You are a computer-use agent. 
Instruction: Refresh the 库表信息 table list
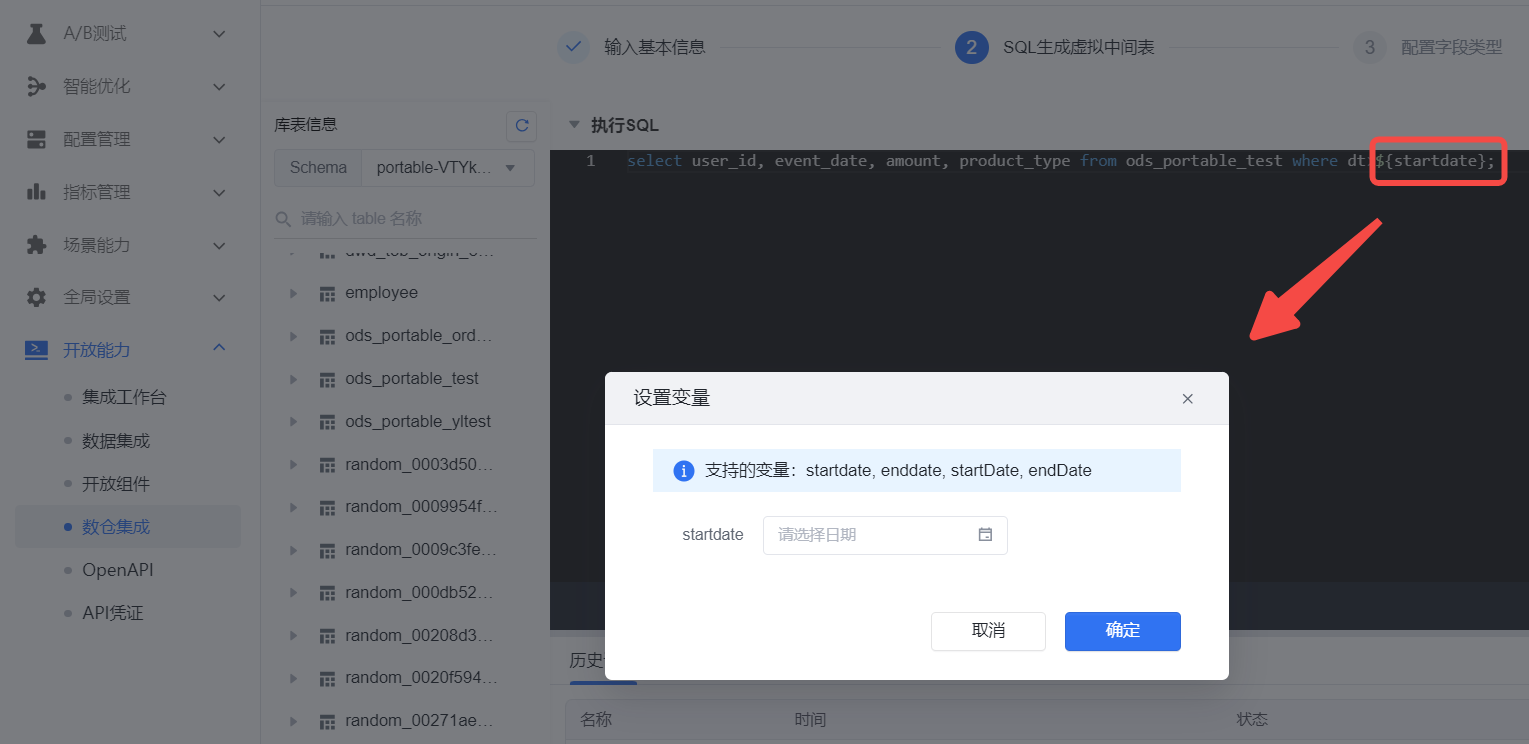[x=521, y=126]
